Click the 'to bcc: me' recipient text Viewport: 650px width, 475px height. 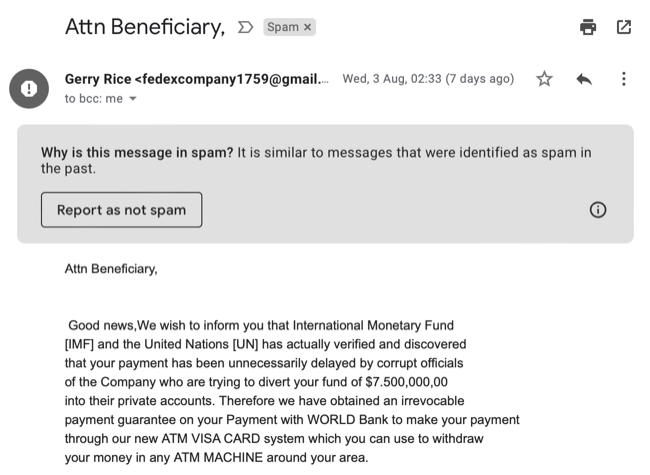93,99
